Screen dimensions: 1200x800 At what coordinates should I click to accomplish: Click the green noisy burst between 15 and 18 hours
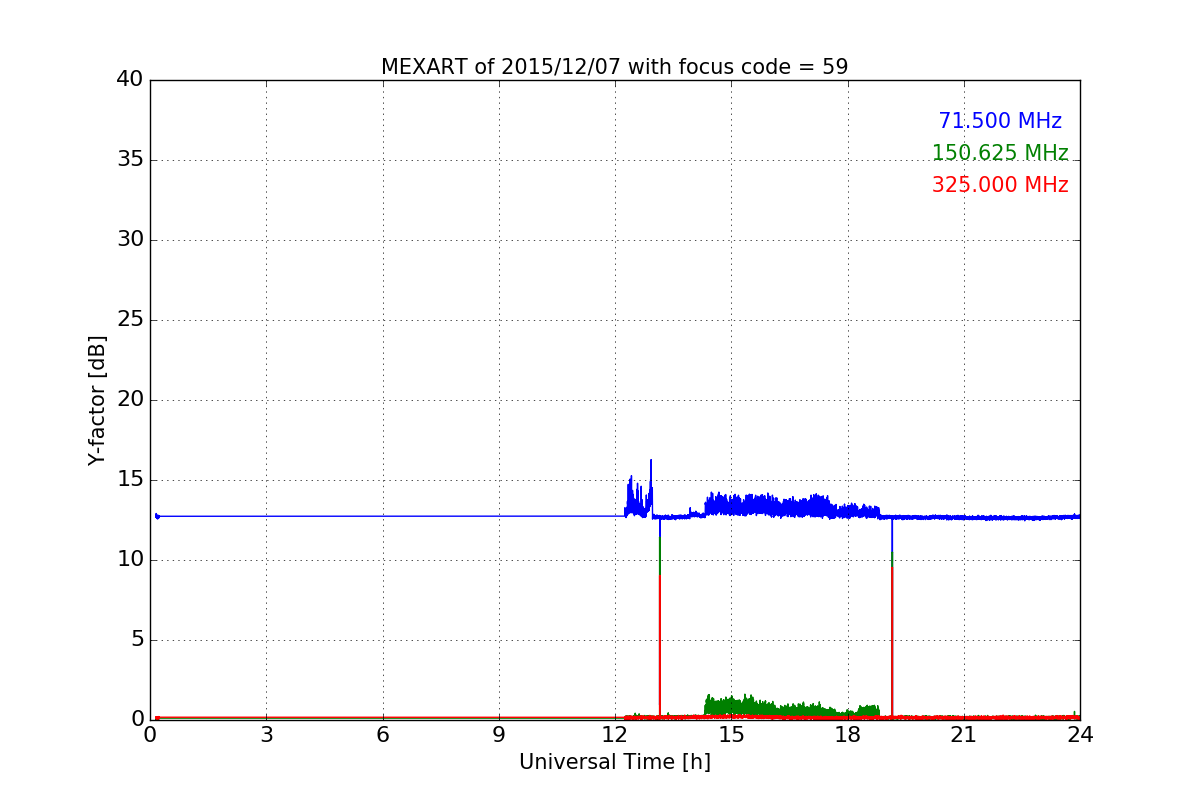[792, 706]
